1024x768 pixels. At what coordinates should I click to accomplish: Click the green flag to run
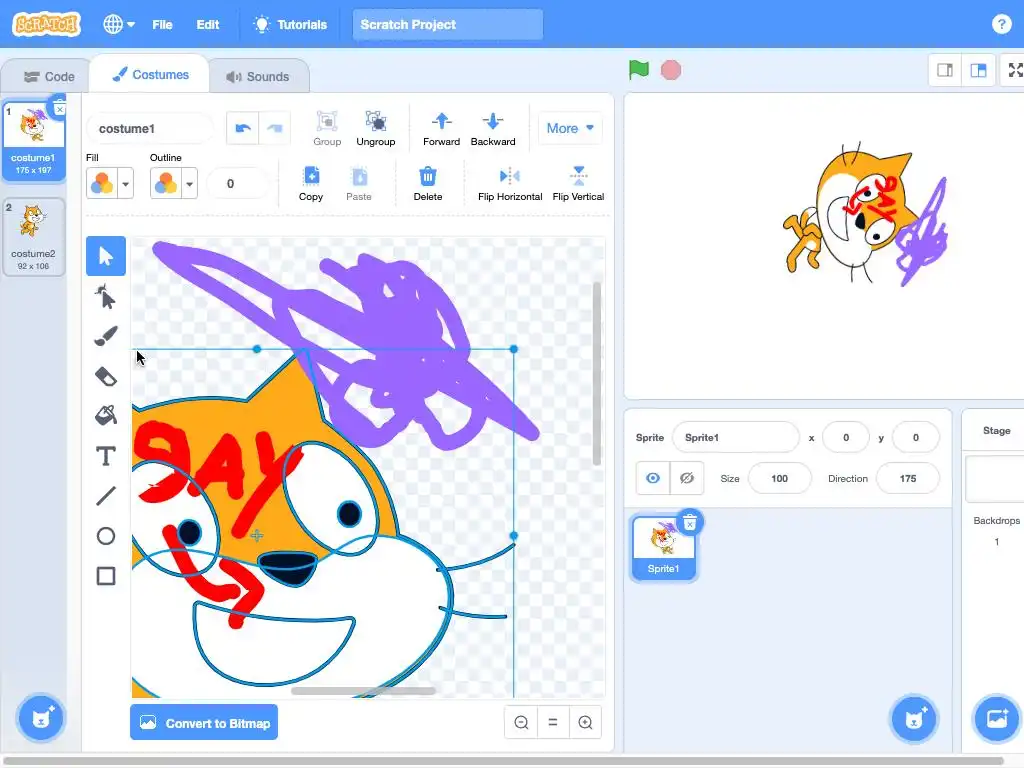click(x=639, y=70)
